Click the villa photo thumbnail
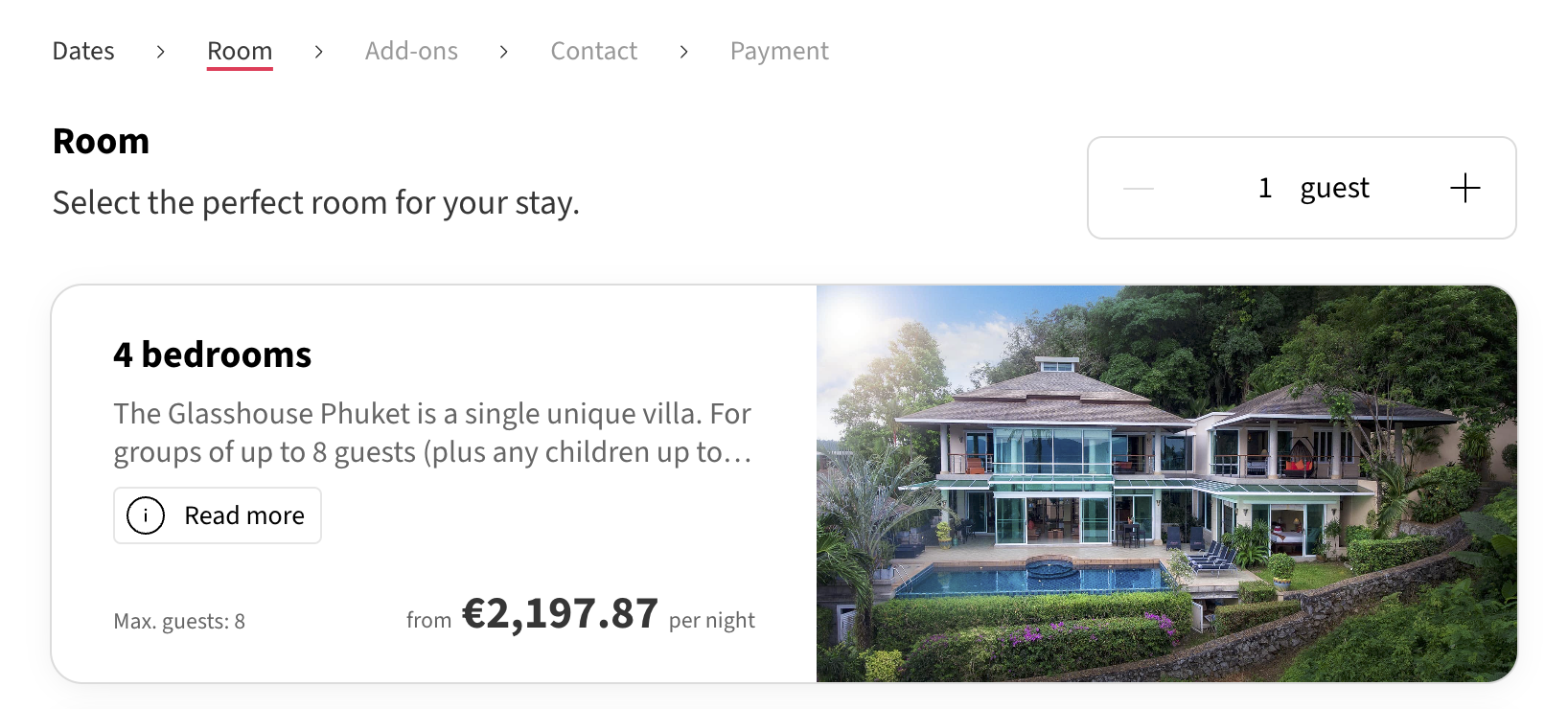The width and height of the screenshot is (1568, 709). tap(1166, 484)
